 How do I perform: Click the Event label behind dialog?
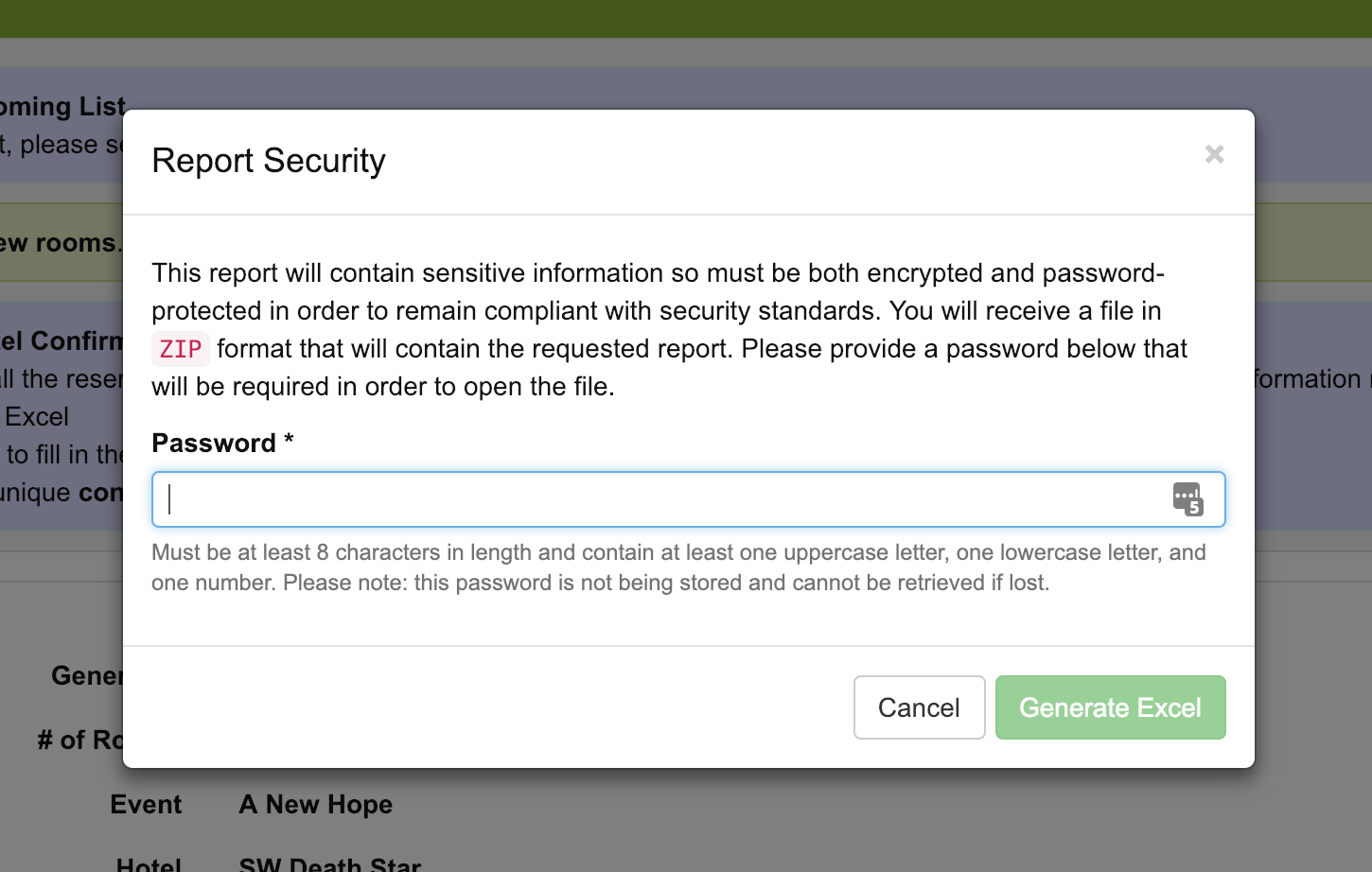point(146,804)
